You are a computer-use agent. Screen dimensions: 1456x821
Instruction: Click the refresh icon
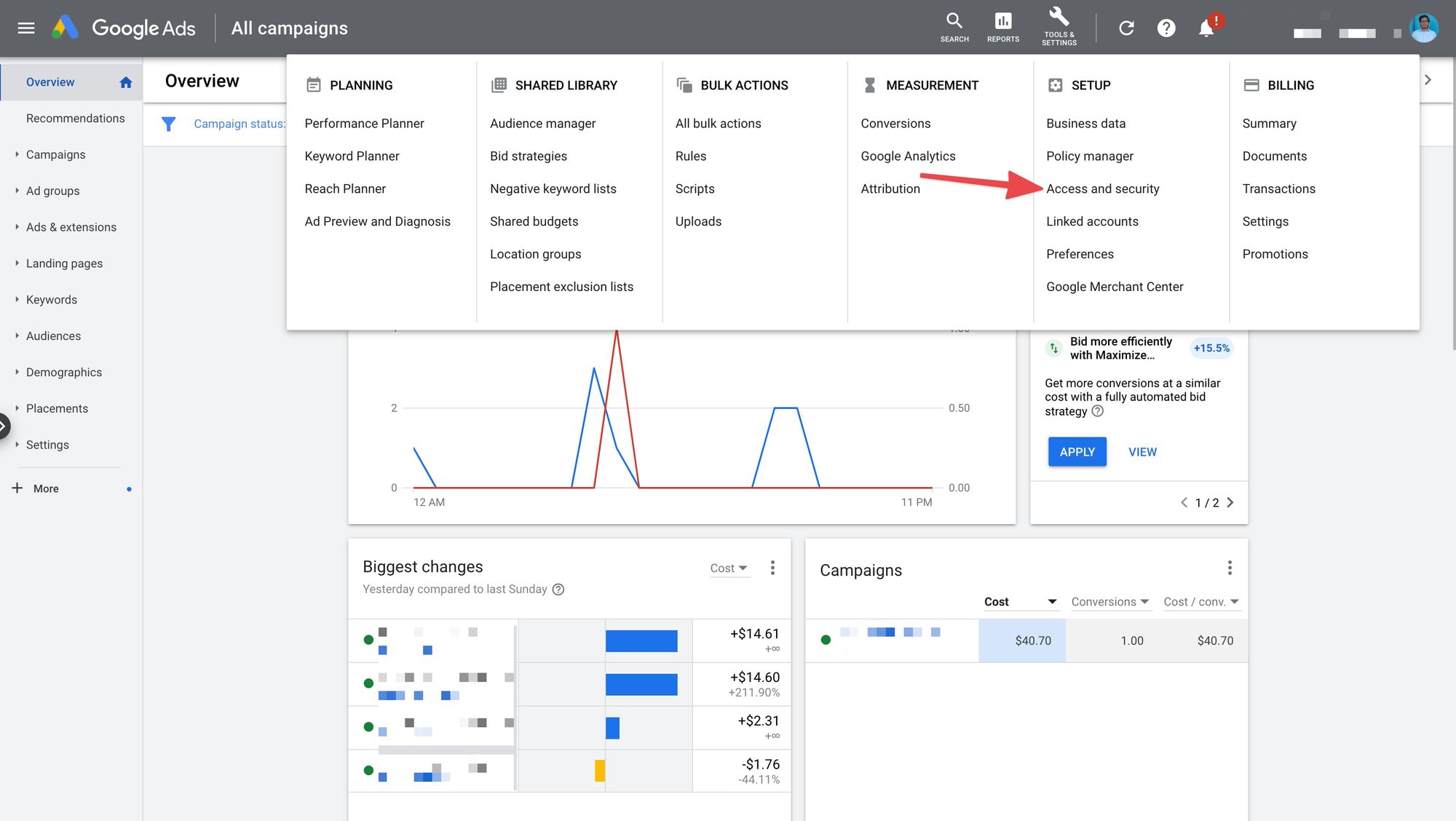click(x=1126, y=28)
